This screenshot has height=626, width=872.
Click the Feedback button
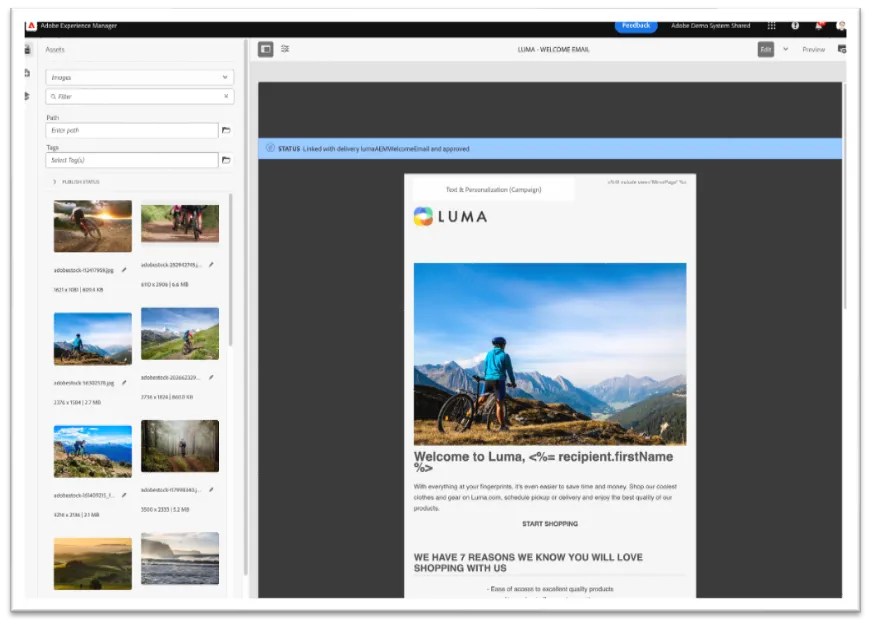(636, 26)
